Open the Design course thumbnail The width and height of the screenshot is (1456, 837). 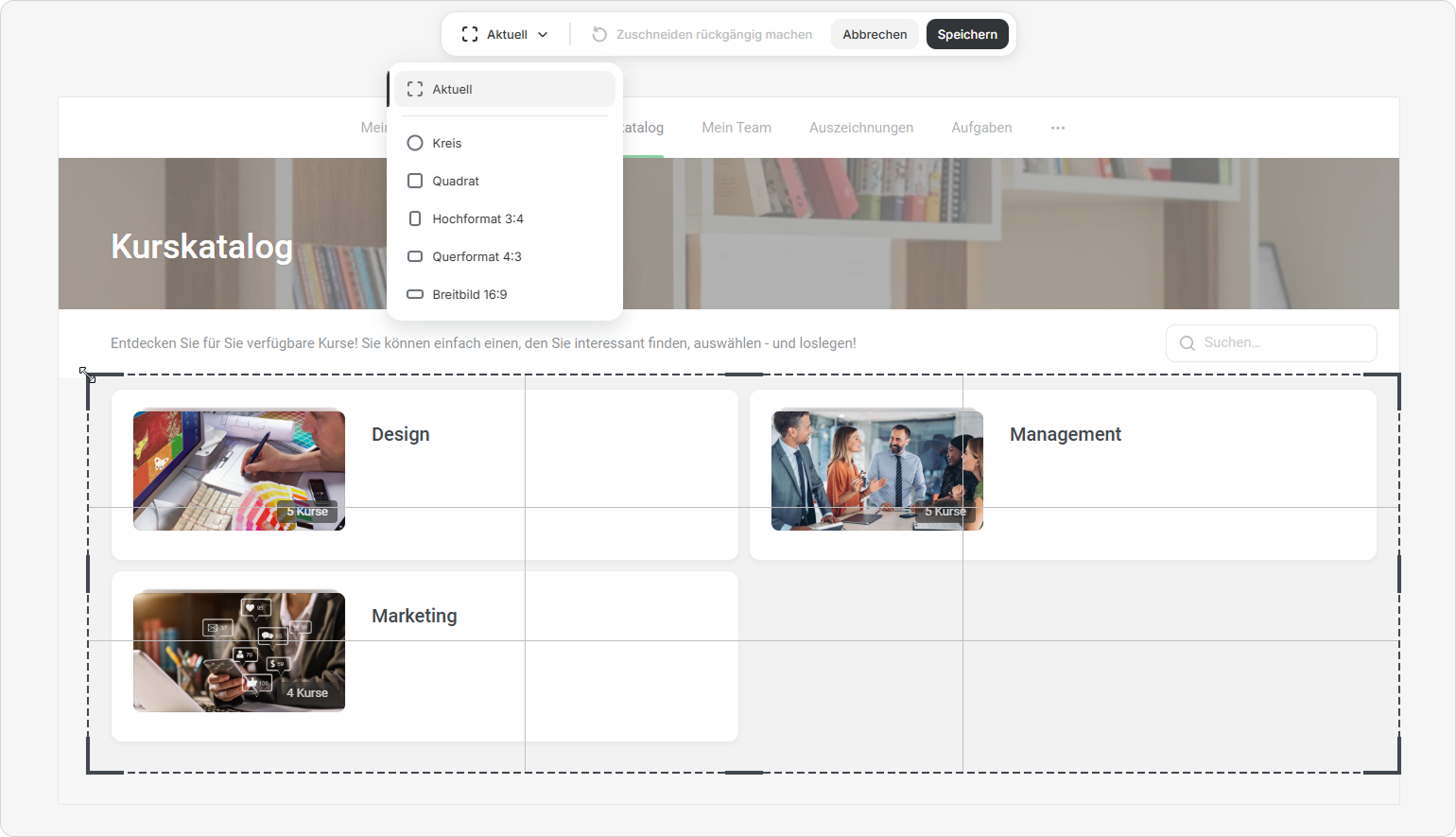[x=239, y=470]
